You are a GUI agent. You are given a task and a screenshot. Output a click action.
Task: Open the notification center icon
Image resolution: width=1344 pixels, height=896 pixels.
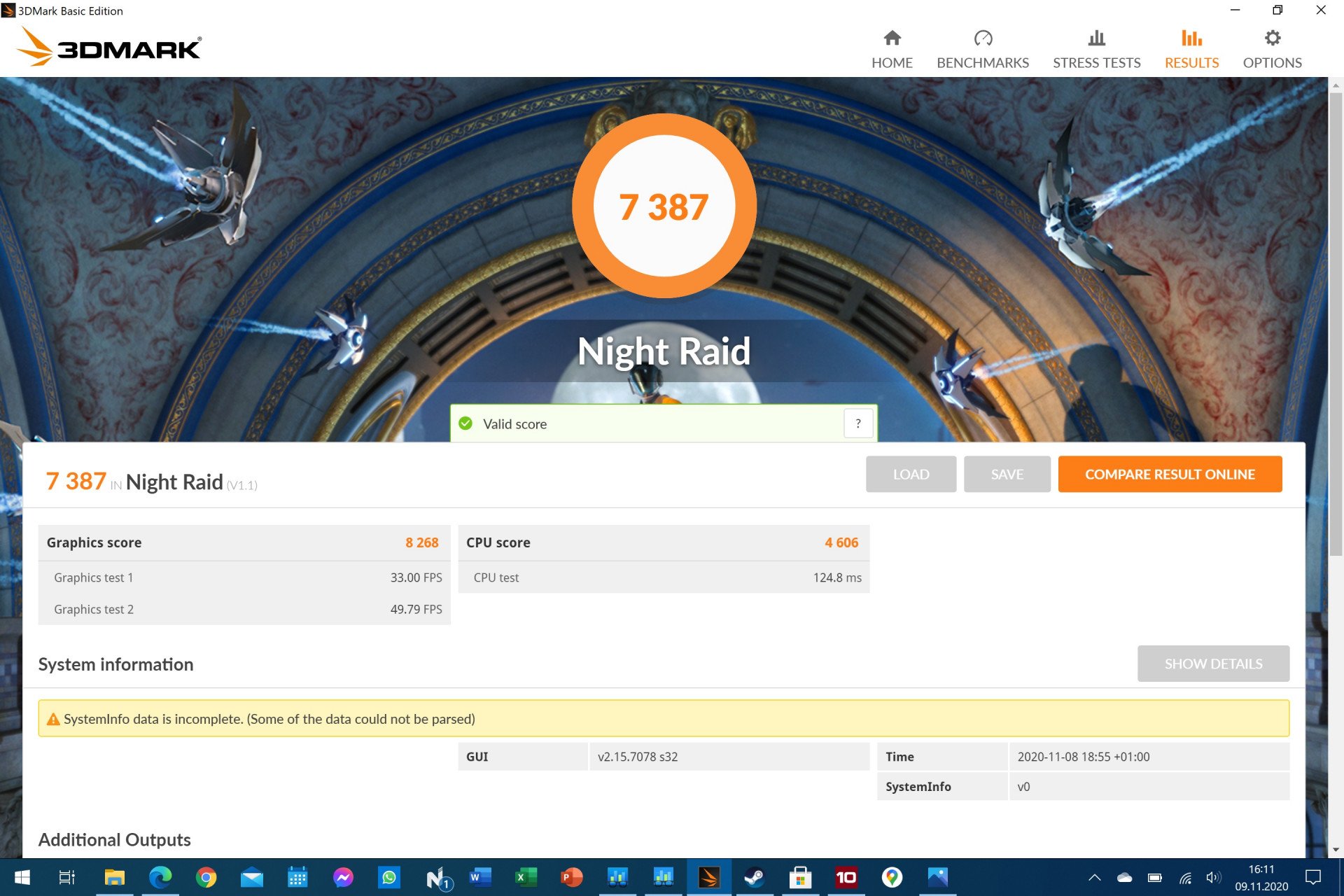pos(1313,877)
